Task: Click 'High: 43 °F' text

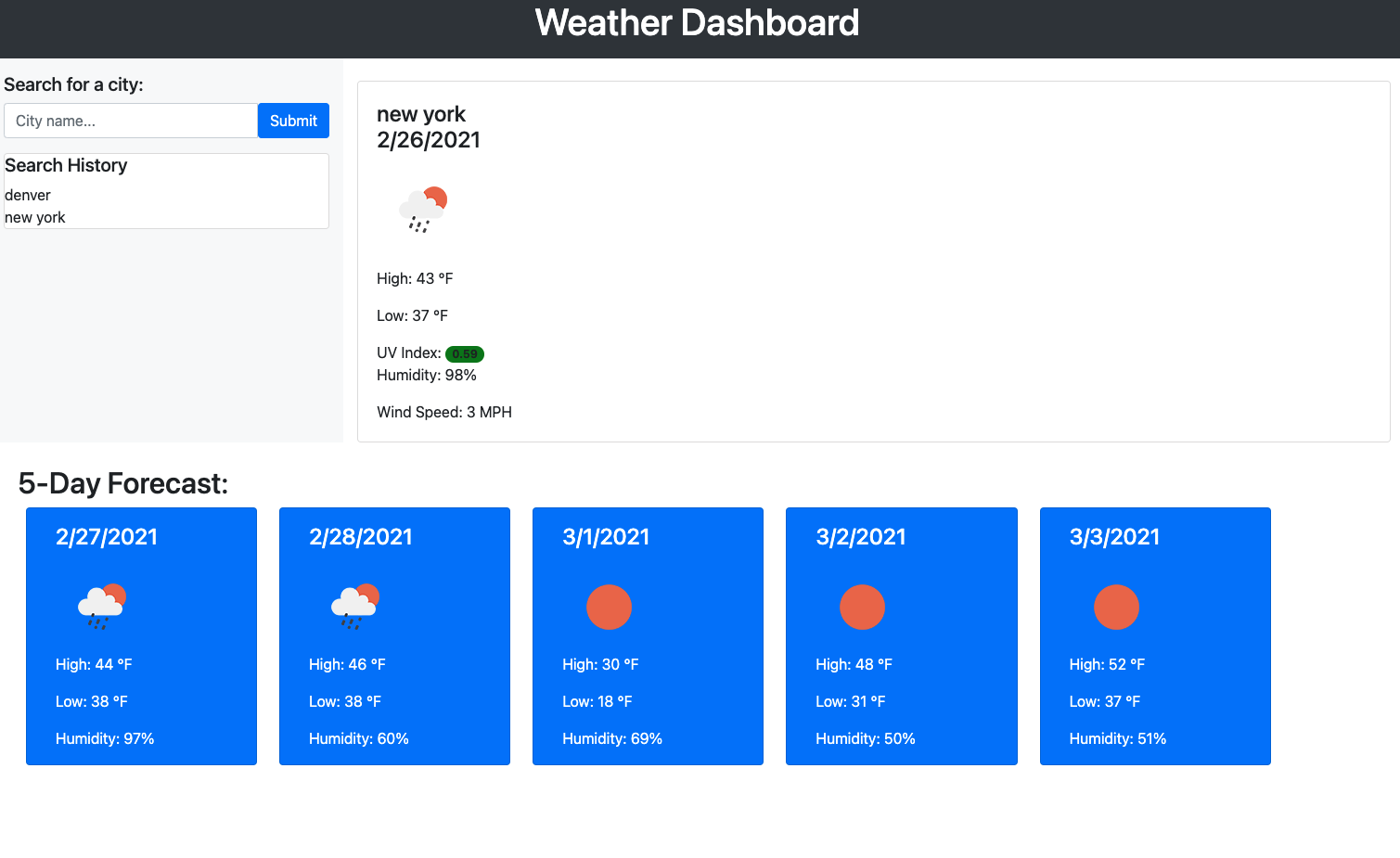Action: tap(415, 278)
